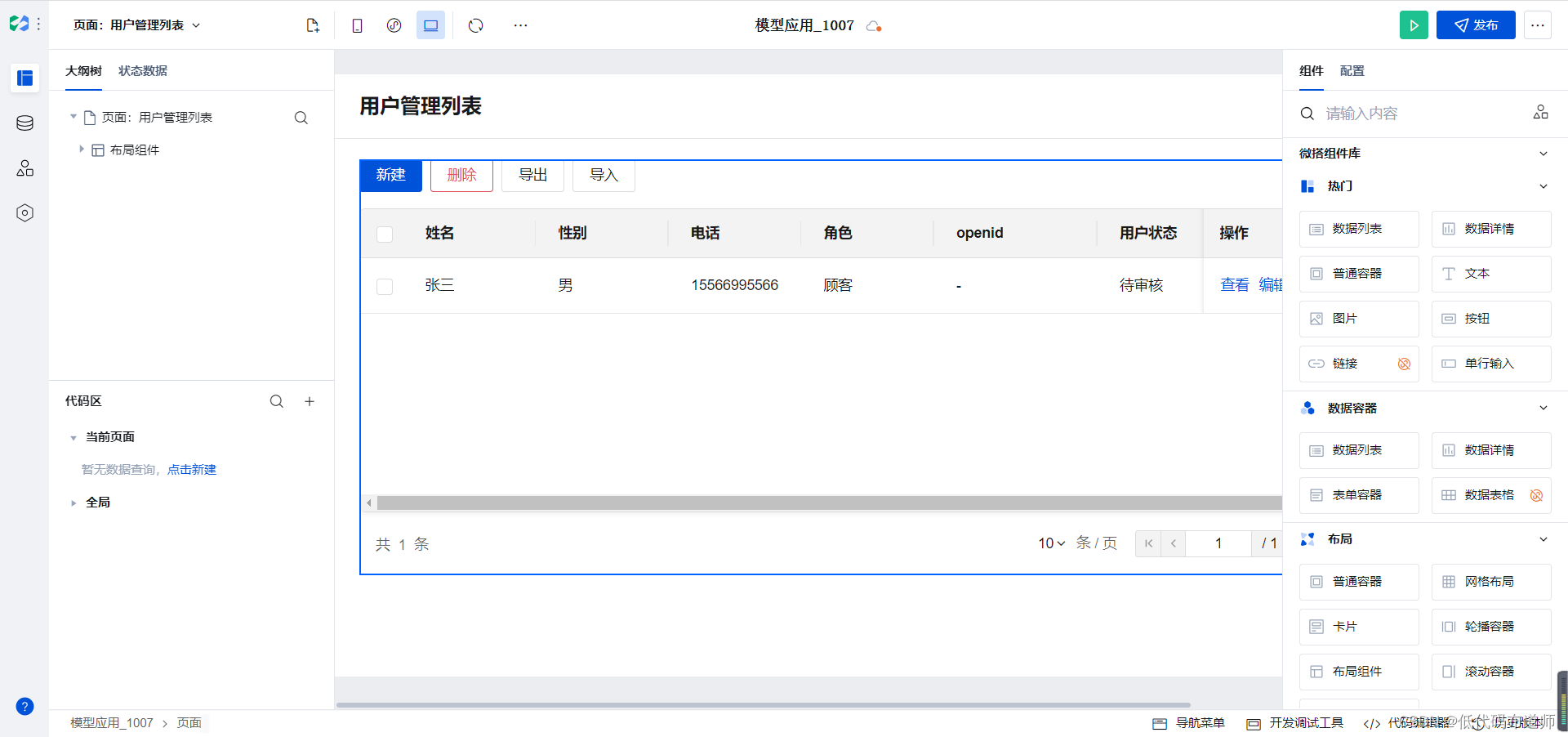Screen dimensions: 1568x737
Task: Click the 发布 publish button
Action: [1476, 25]
